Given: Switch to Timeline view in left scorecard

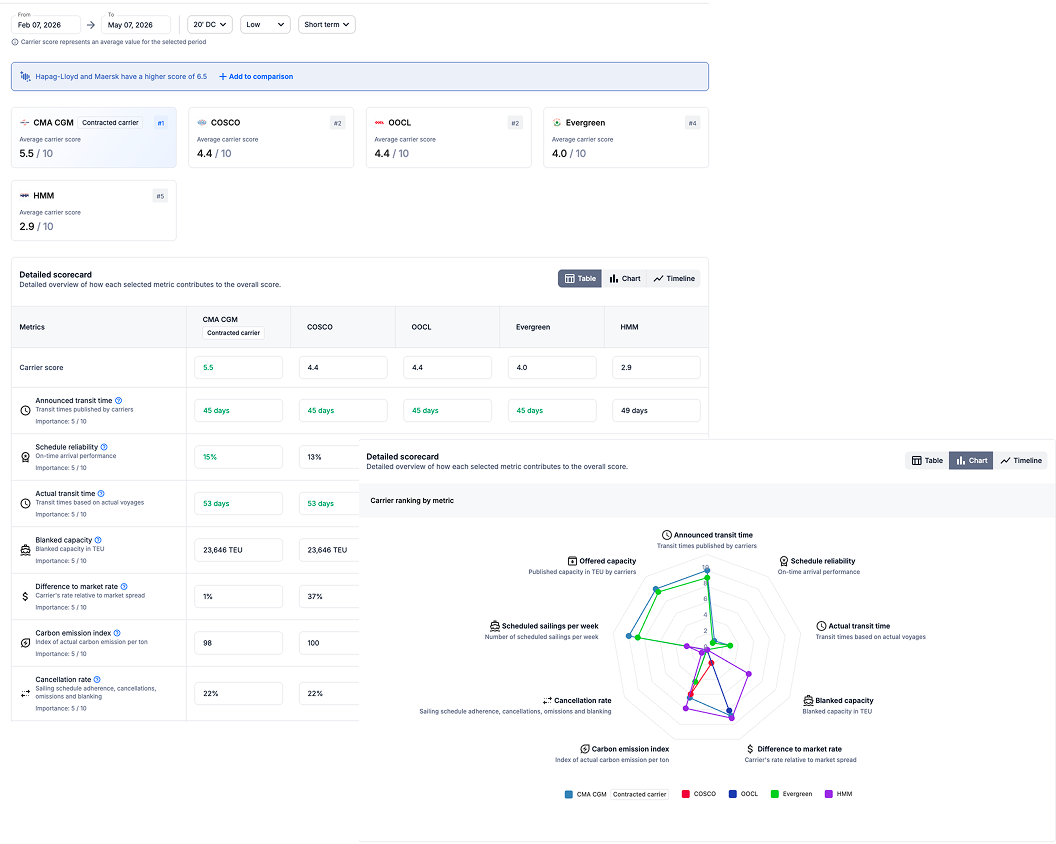Looking at the screenshot, I should 673,279.
